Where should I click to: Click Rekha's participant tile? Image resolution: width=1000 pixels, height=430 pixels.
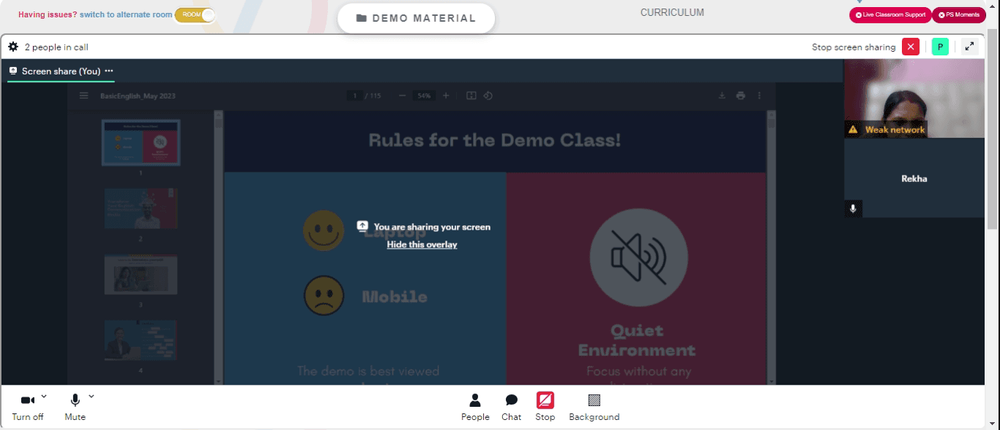click(914, 178)
